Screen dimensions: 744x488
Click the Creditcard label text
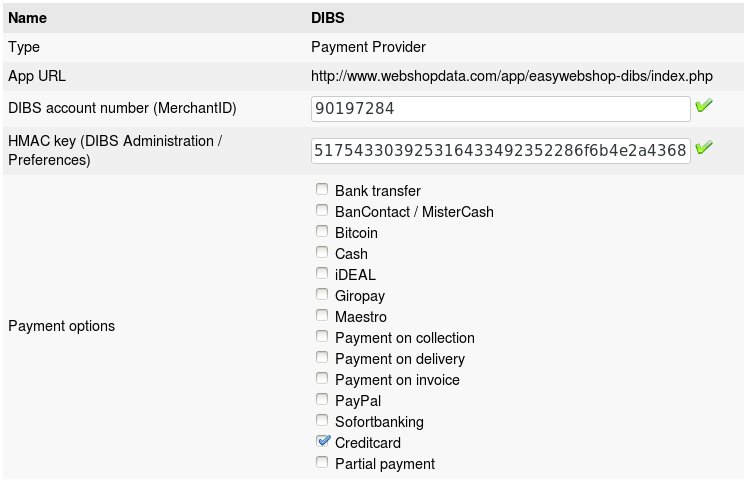pos(368,442)
